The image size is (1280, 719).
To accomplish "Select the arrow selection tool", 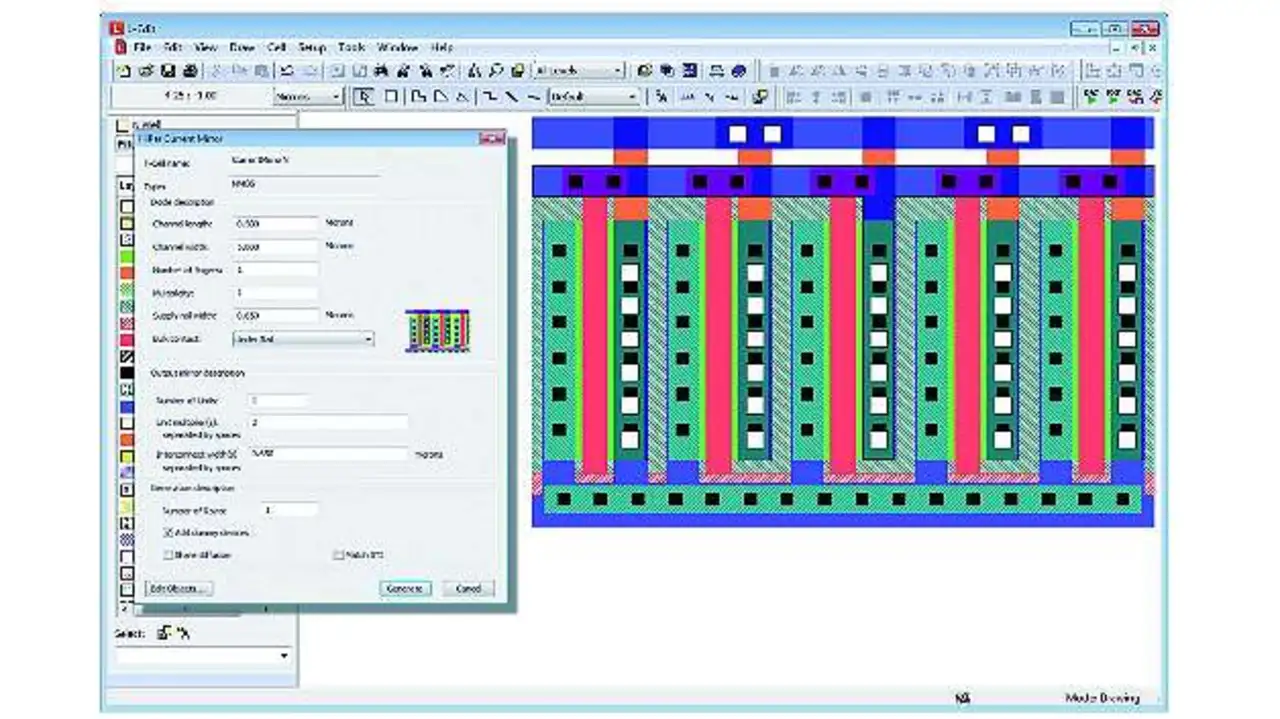I will coord(365,97).
